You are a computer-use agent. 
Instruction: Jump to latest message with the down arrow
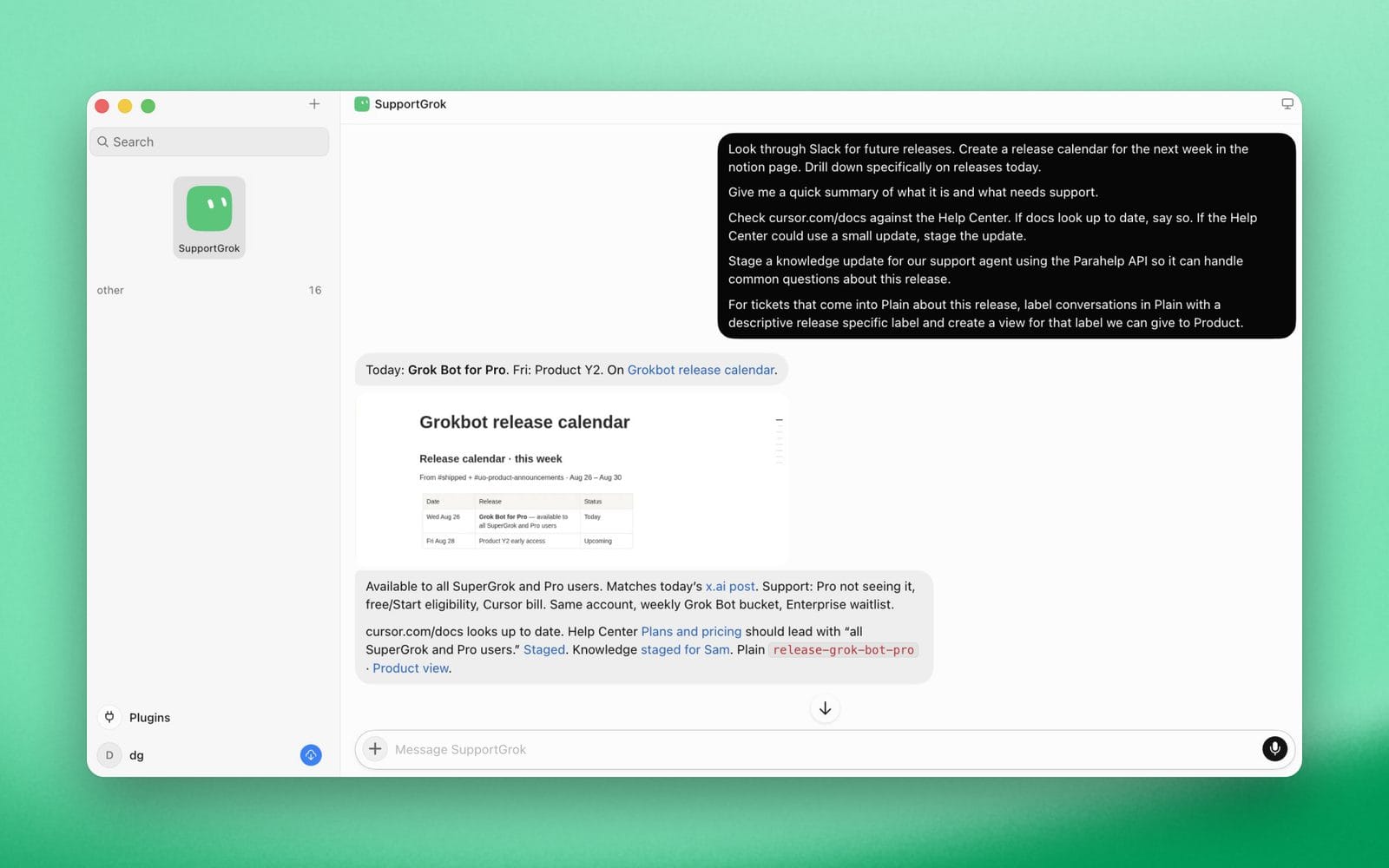(825, 708)
